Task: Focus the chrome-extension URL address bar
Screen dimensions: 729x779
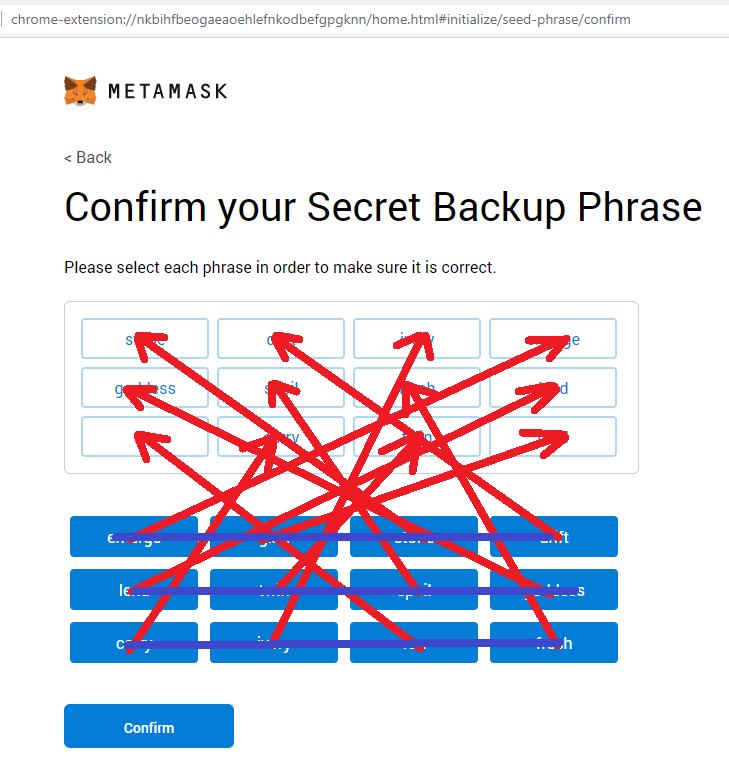Action: [320, 19]
